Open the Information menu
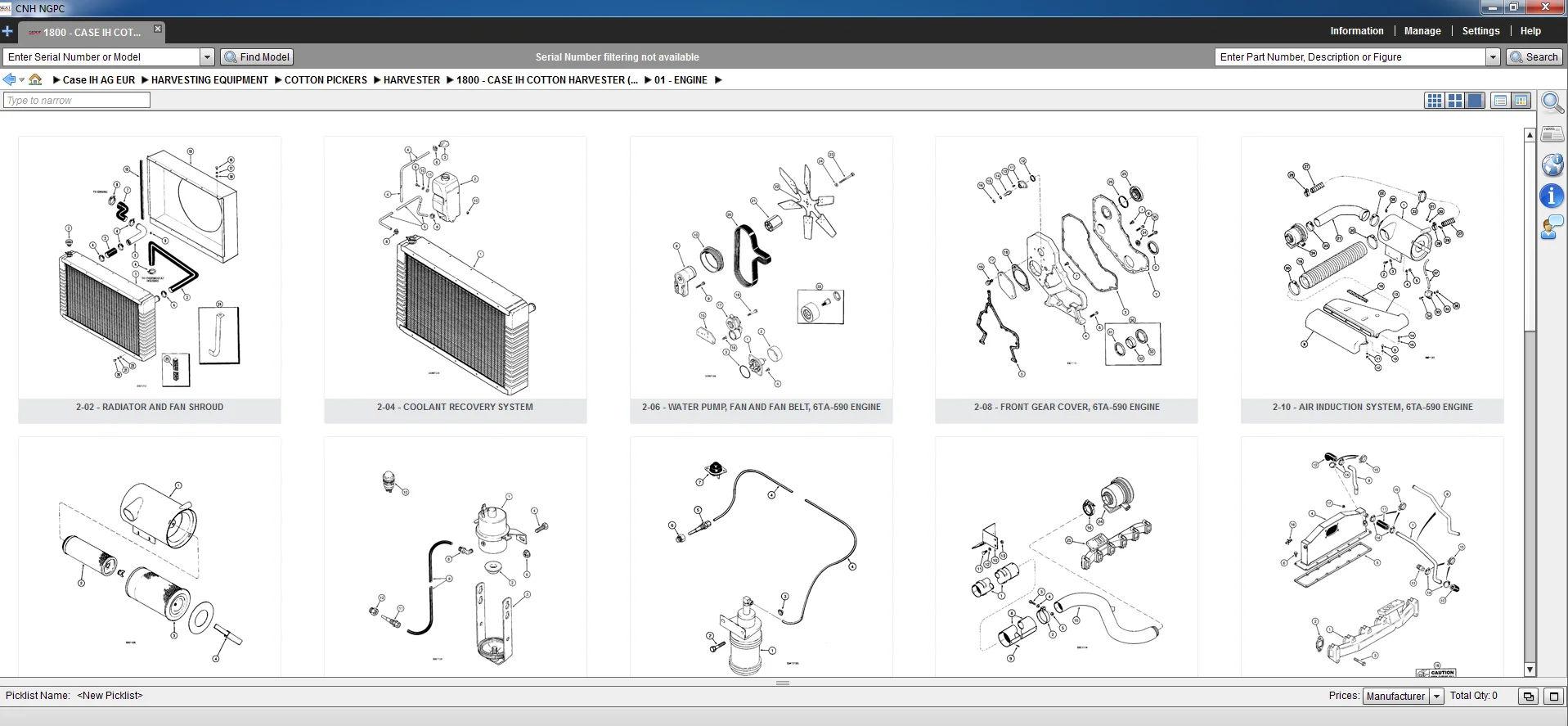The height and width of the screenshot is (726, 1568). 1356,31
